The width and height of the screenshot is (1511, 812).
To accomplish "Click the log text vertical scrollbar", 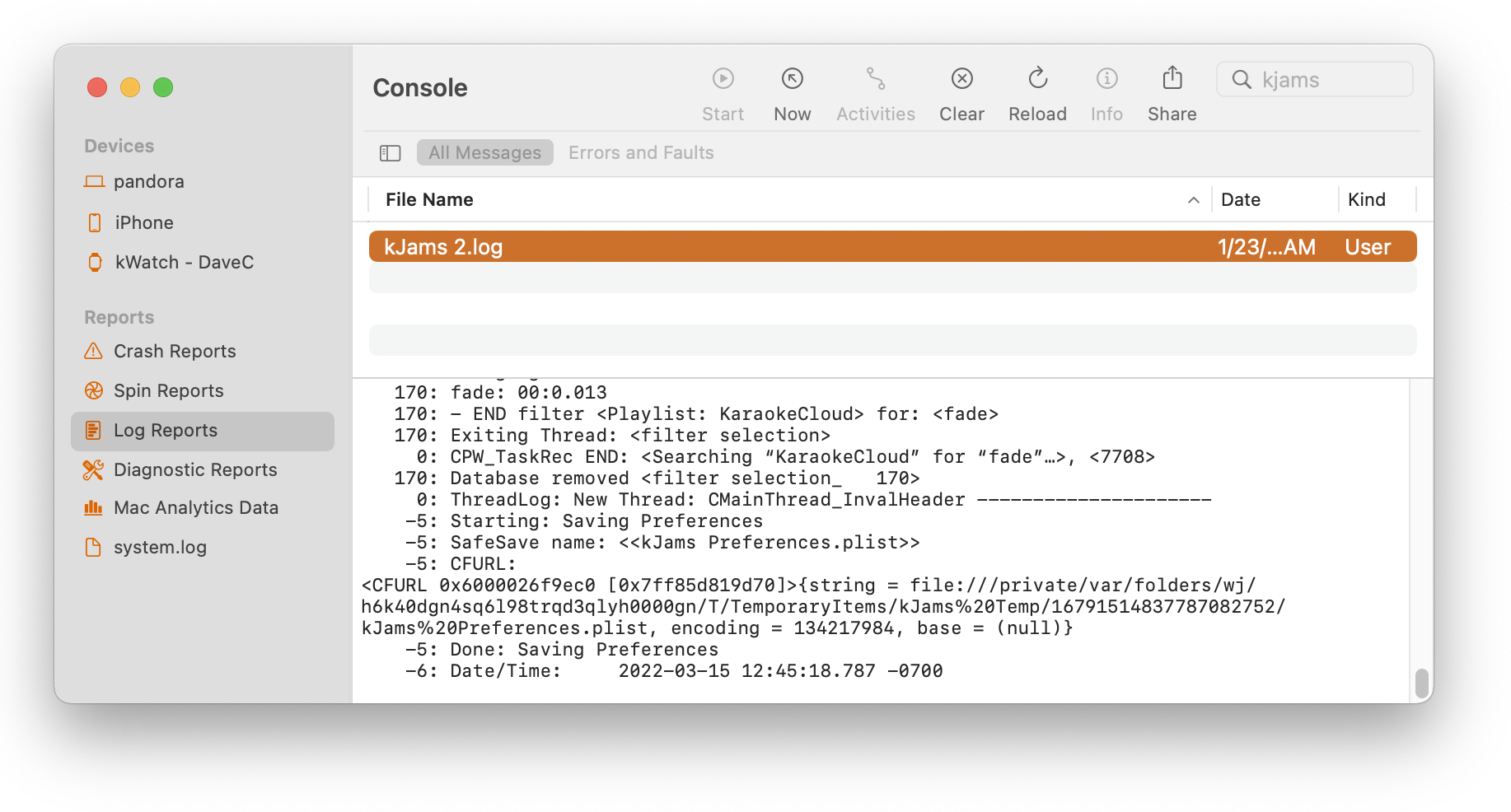I will tap(1420, 684).
